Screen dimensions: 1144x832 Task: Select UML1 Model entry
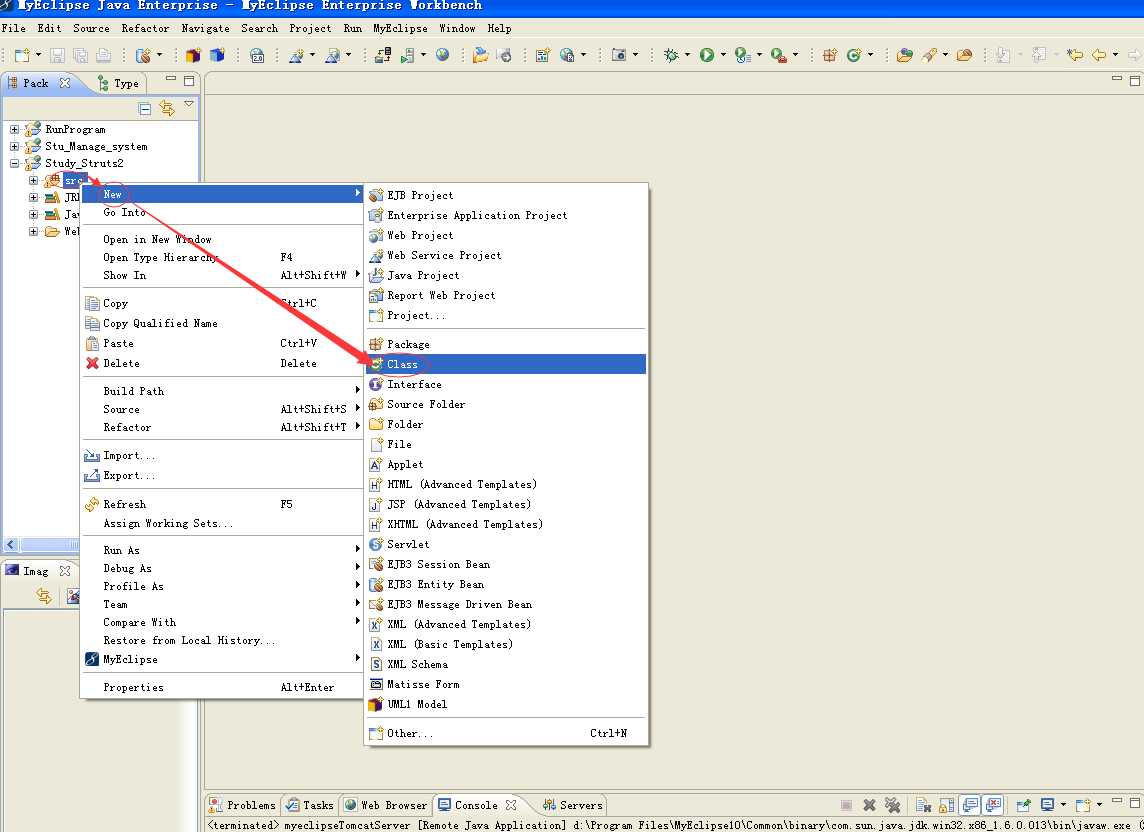(506, 704)
